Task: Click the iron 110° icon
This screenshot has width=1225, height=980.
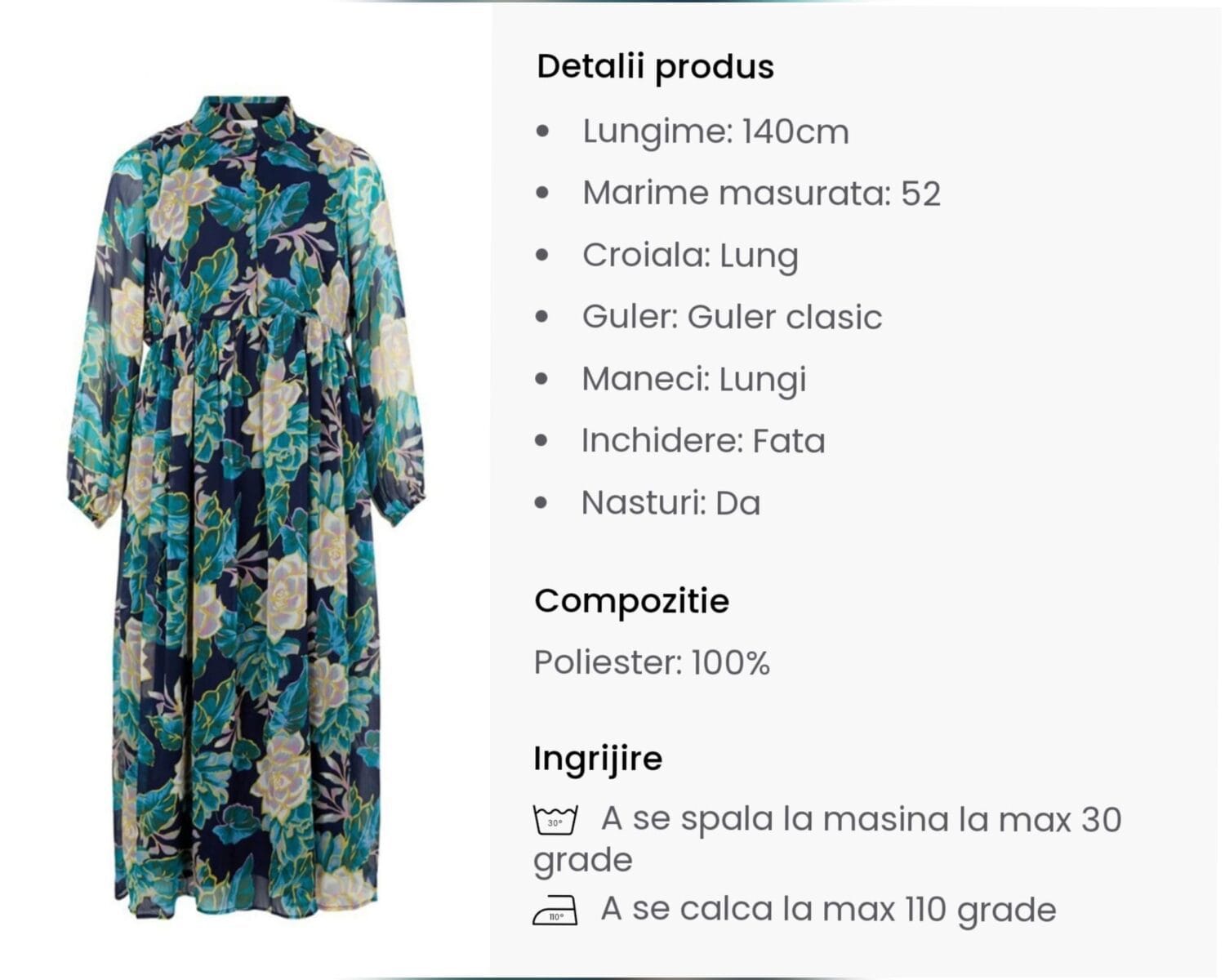Action: coord(555,911)
